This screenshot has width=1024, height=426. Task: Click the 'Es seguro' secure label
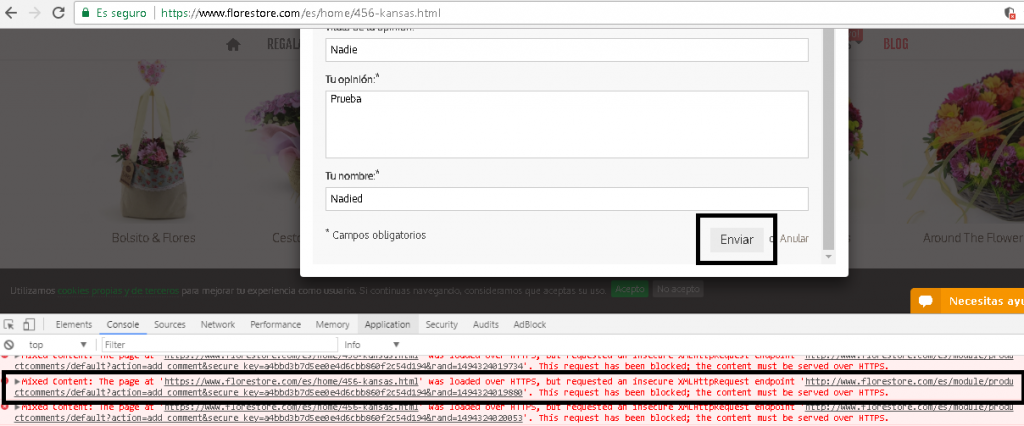(121, 12)
